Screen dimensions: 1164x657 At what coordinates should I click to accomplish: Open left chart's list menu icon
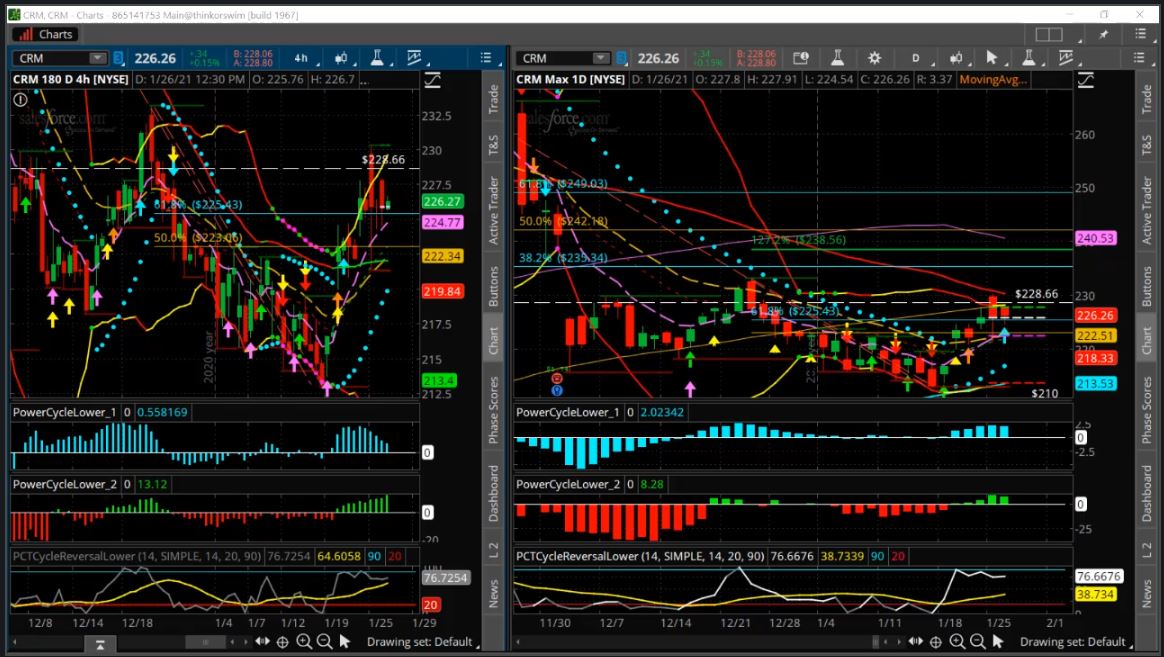point(485,58)
